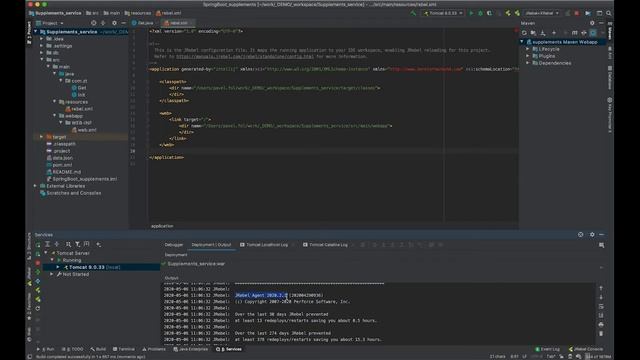Stop the running application red square

click(576, 13)
